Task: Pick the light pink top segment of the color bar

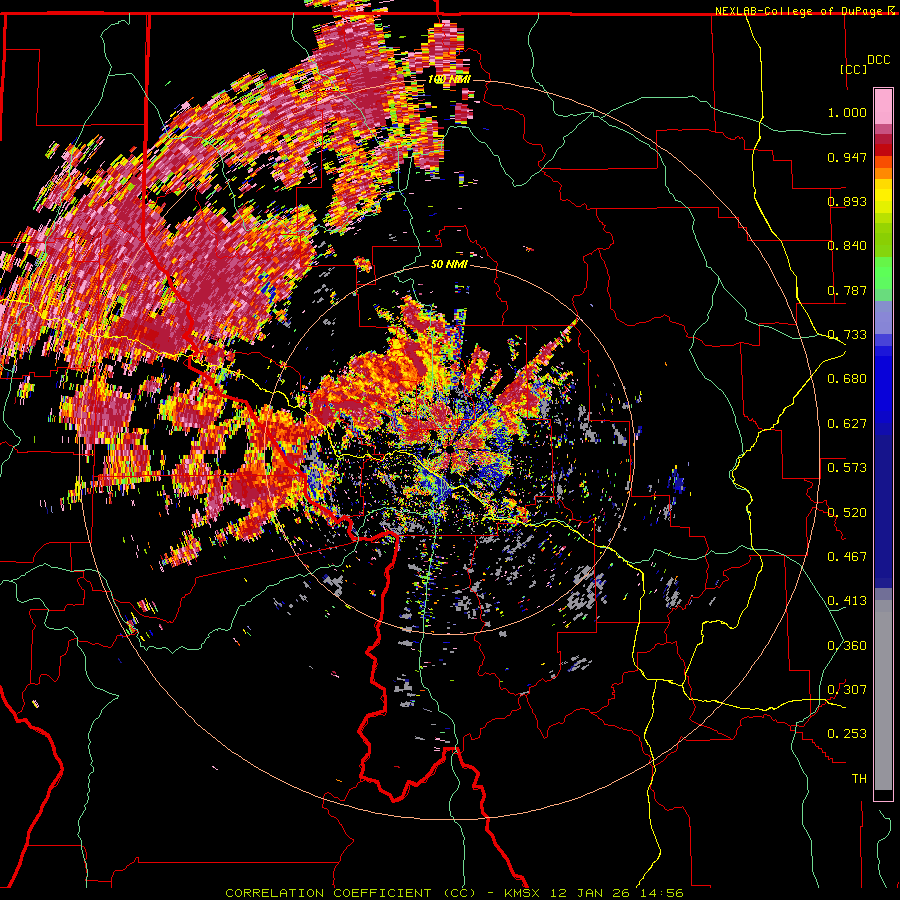Action: [883, 107]
